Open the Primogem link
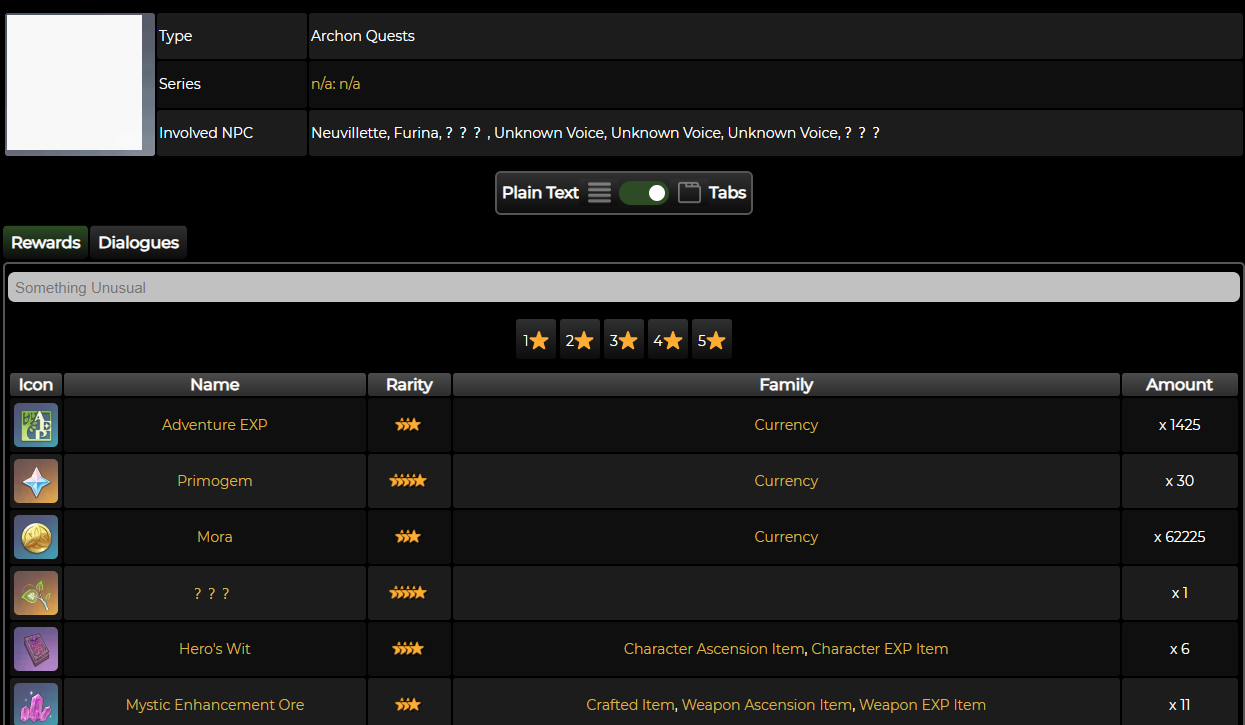Viewport: 1245px width, 725px height. pyautogui.click(x=215, y=481)
